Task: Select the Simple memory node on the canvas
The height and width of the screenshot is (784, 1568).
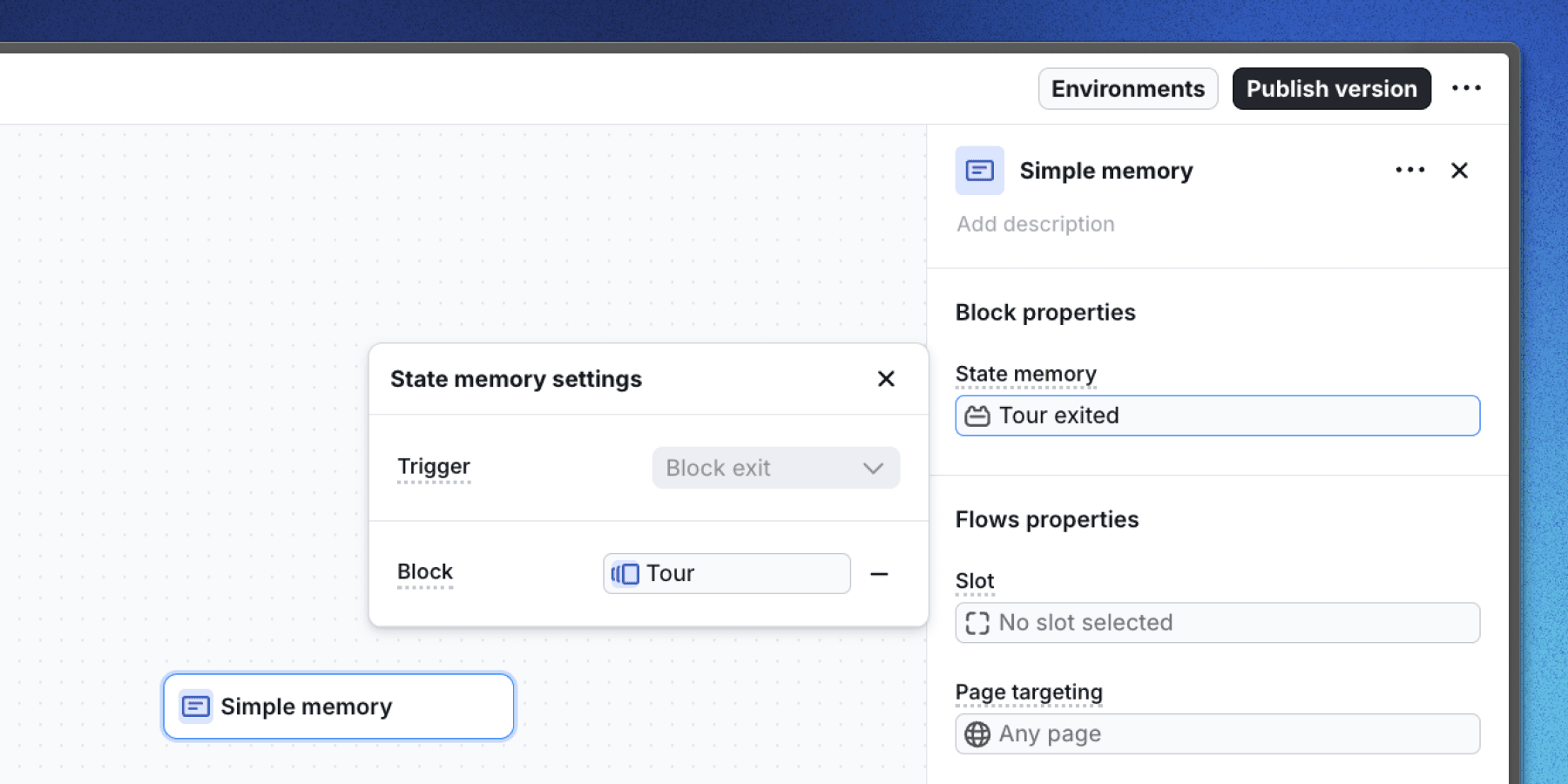Action: 337,706
